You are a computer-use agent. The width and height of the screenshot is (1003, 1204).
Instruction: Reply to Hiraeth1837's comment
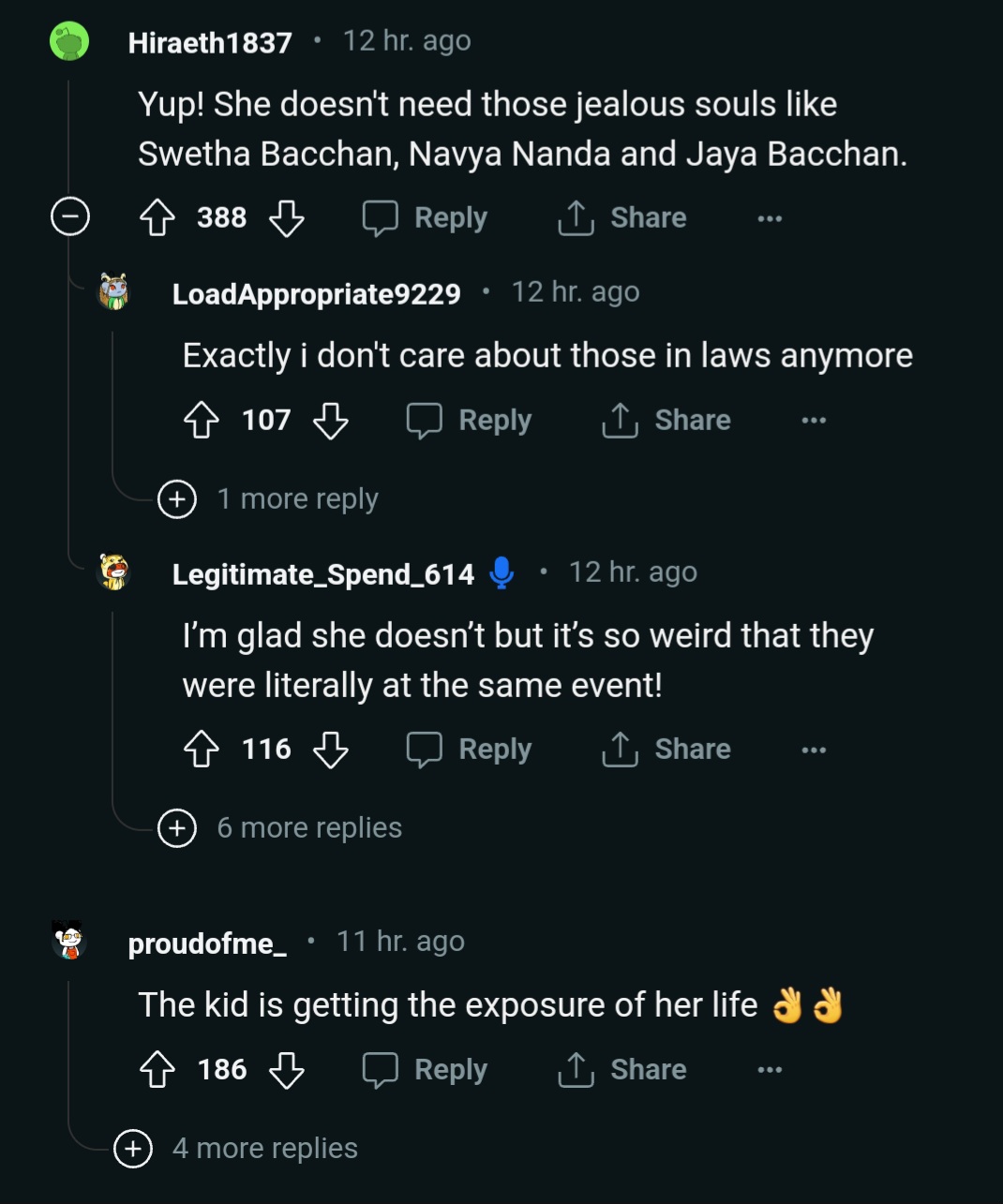[426, 218]
